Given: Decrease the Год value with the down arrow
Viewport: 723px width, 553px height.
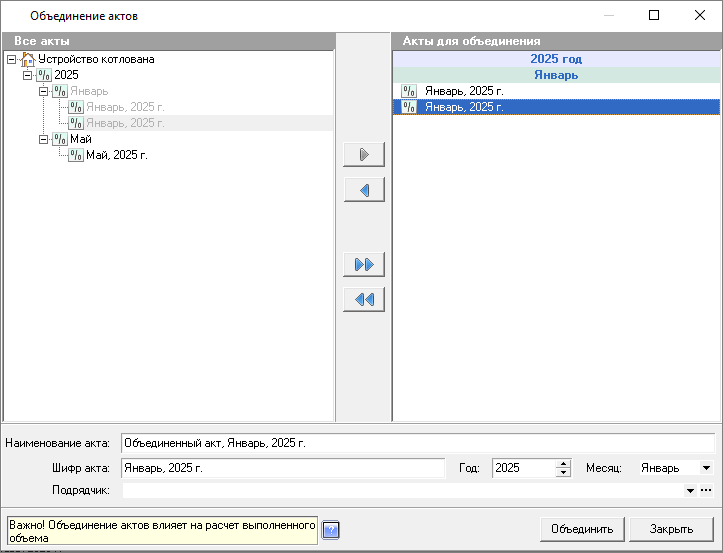Looking at the screenshot, I should tap(563, 473).
